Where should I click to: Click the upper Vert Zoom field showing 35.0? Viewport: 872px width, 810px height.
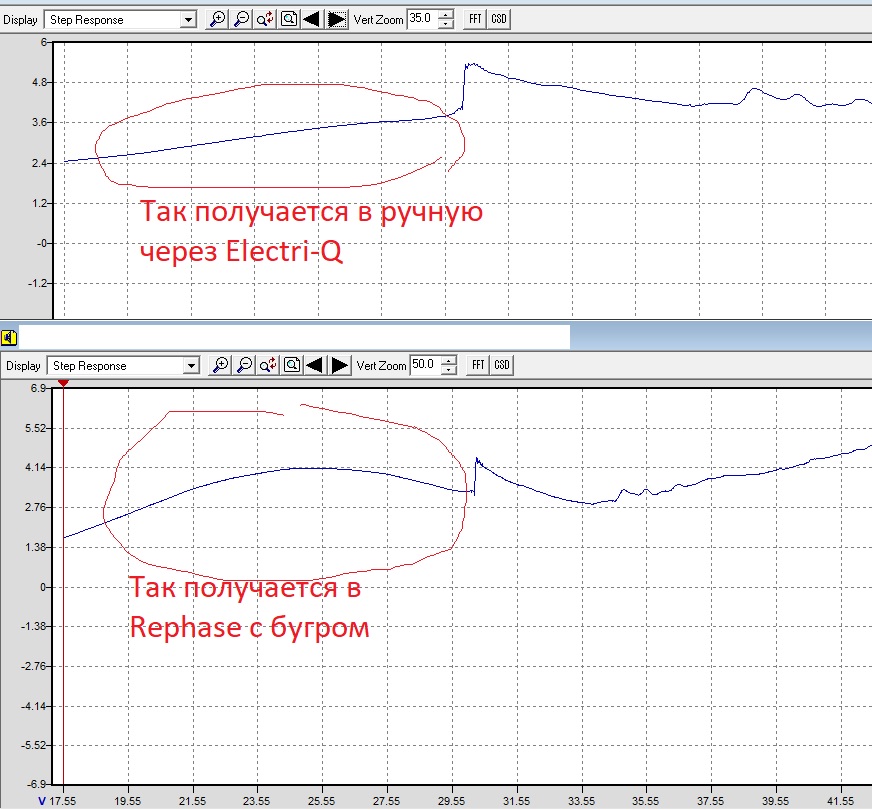click(x=423, y=19)
